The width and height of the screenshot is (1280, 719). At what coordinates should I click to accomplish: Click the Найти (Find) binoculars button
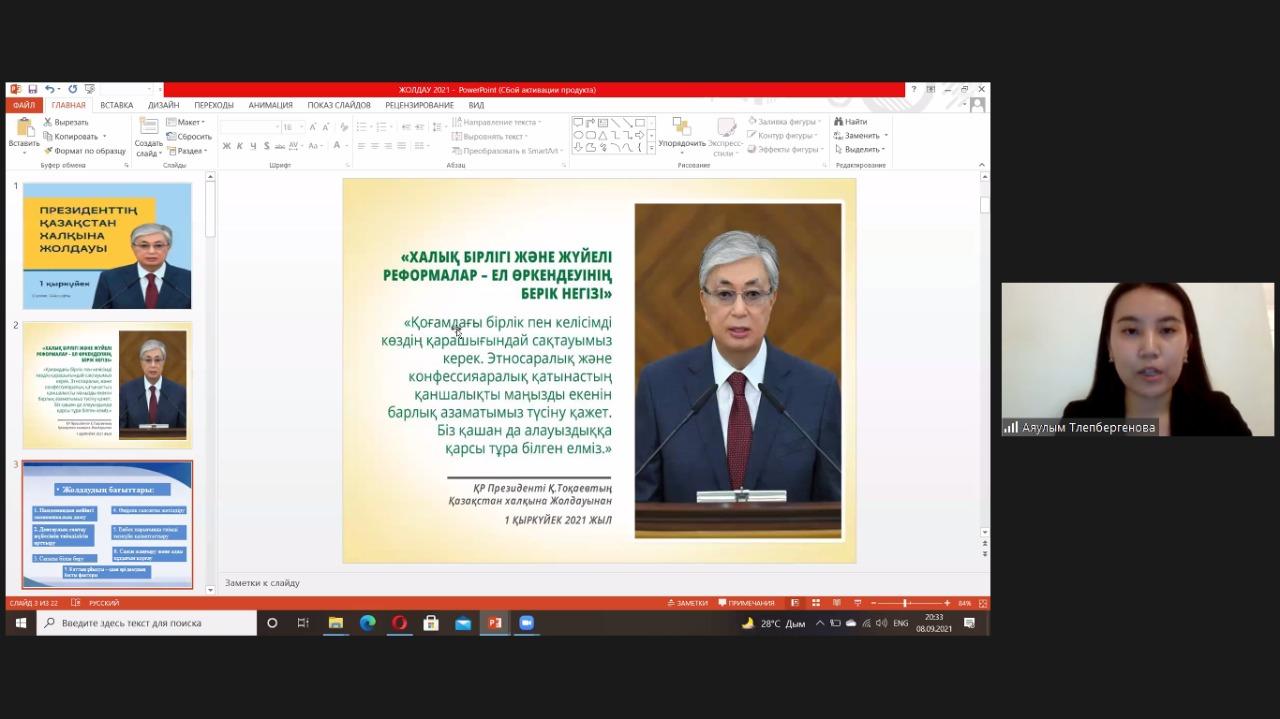[851, 122]
